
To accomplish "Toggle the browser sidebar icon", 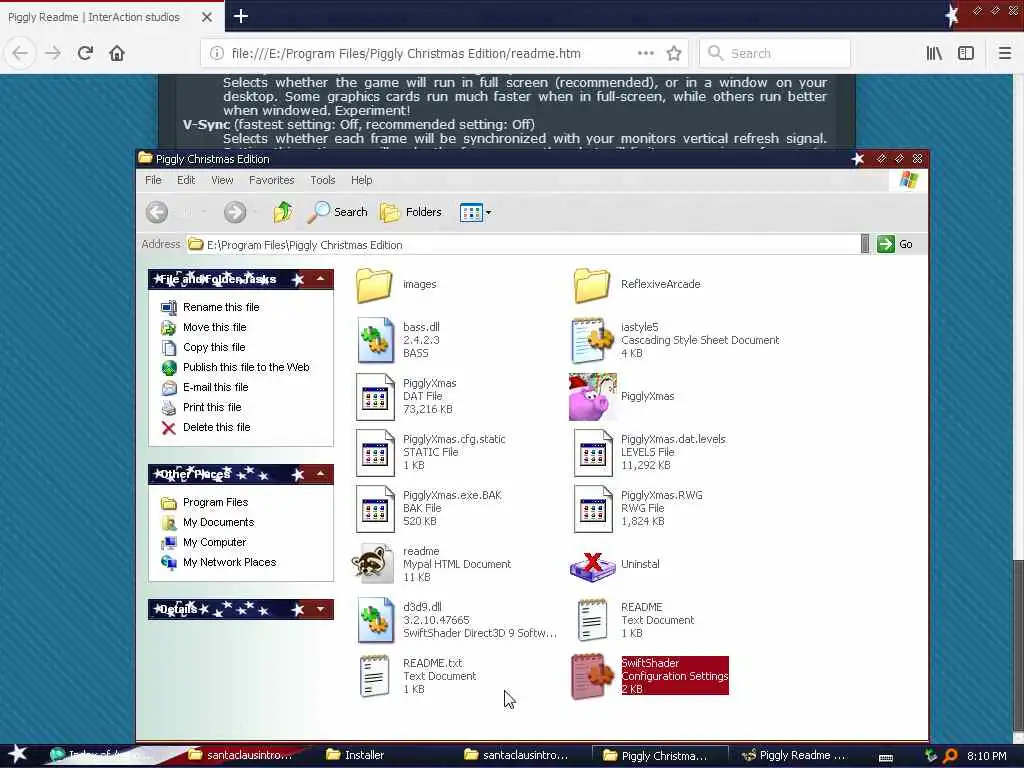I will coord(966,54).
